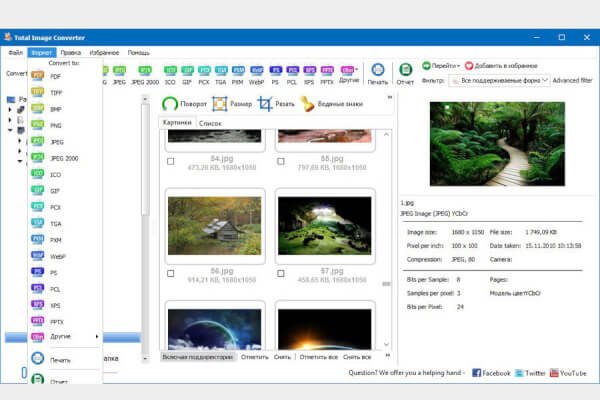Image resolution: width=600 pixels, height=400 pixels.
Task: Click the TGA toolbar button
Action: point(221,75)
